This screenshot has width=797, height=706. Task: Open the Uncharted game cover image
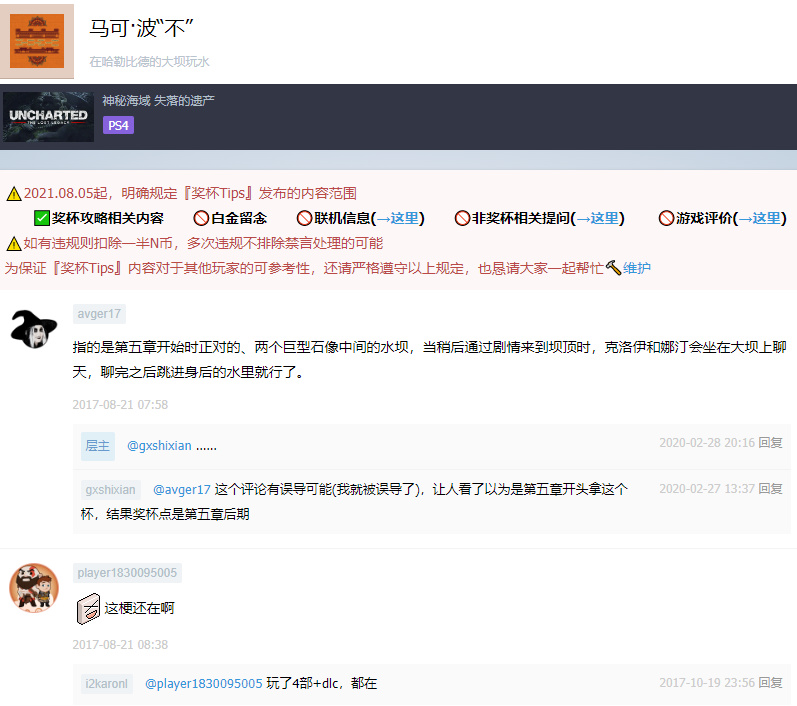coord(48,117)
